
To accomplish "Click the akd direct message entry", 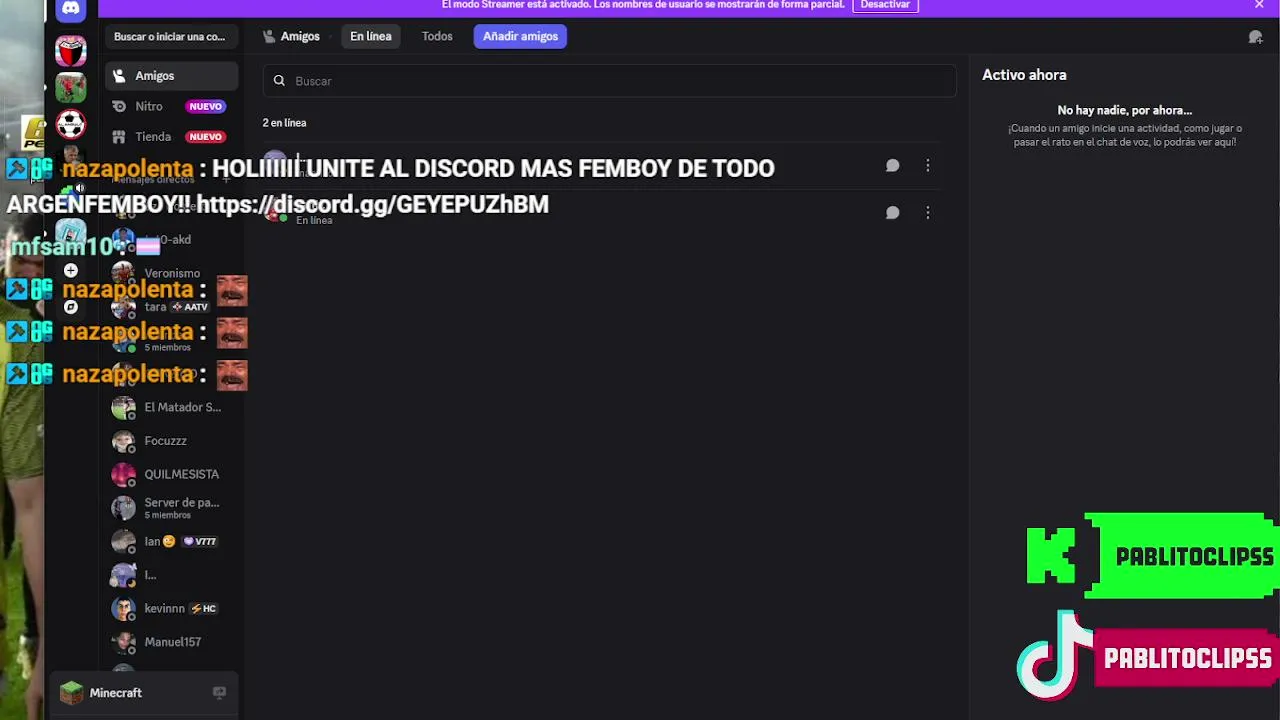I will coord(172,240).
